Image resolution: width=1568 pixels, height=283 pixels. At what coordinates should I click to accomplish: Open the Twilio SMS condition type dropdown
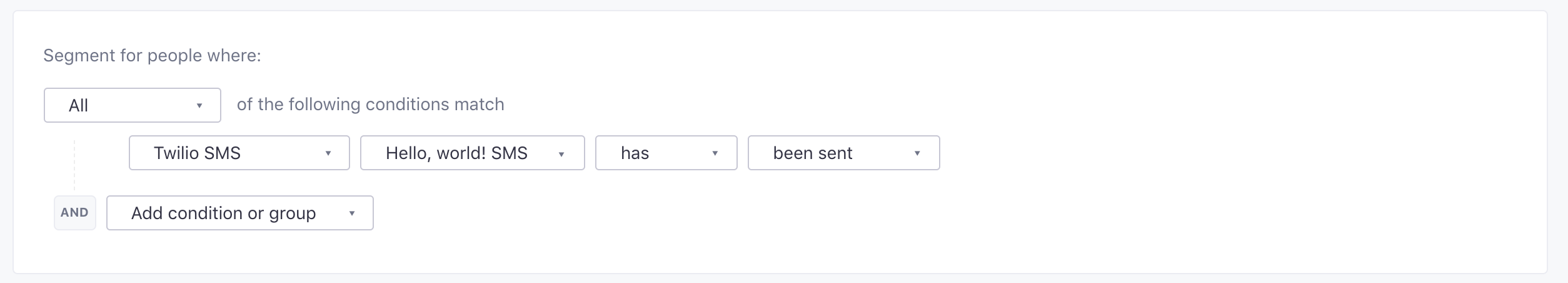(x=239, y=153)
